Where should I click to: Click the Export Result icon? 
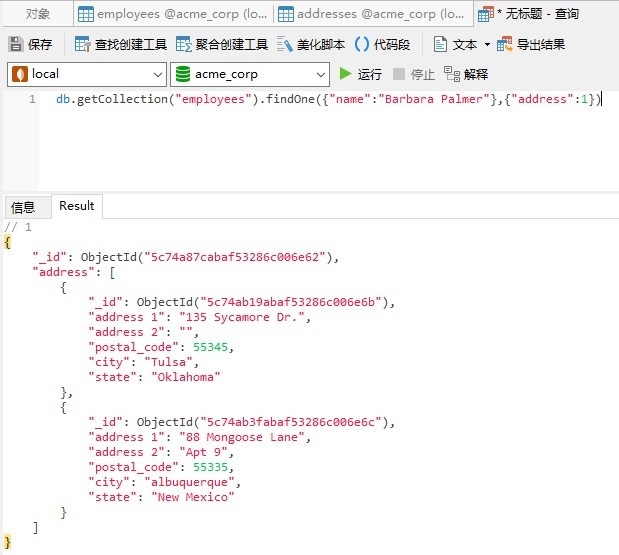coord(505,44)
